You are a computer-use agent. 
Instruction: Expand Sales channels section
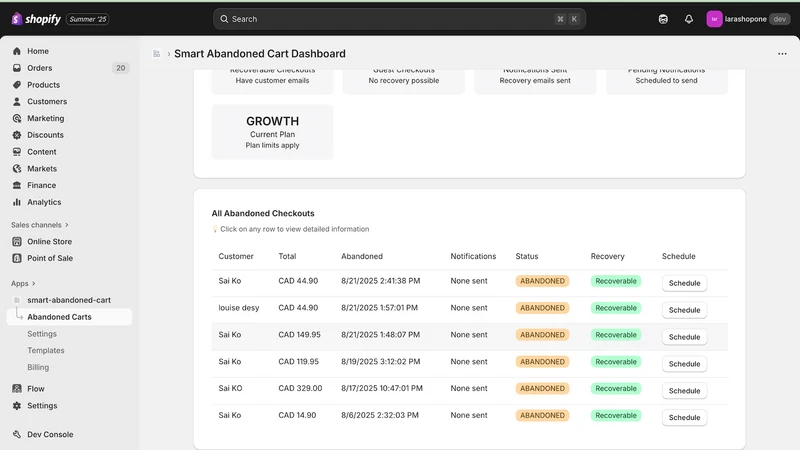40,224
